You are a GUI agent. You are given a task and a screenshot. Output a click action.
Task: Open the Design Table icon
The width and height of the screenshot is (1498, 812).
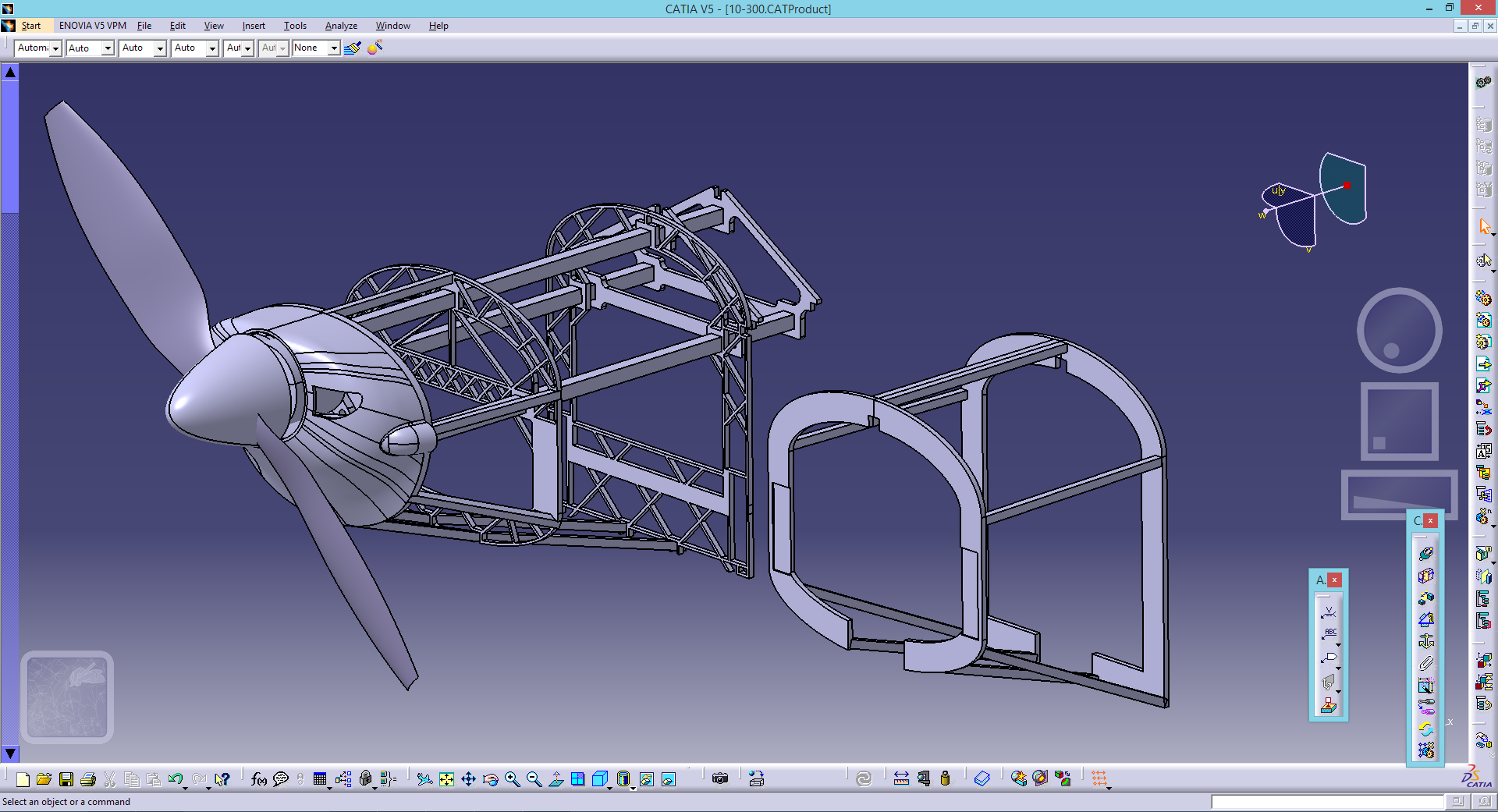point(320,778)
